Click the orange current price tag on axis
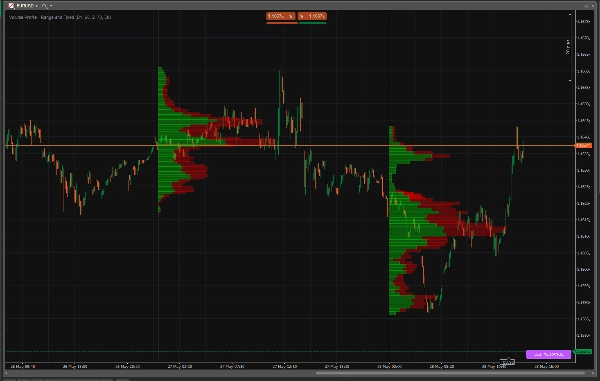600x381 pixels. click(x=584, y=146)
